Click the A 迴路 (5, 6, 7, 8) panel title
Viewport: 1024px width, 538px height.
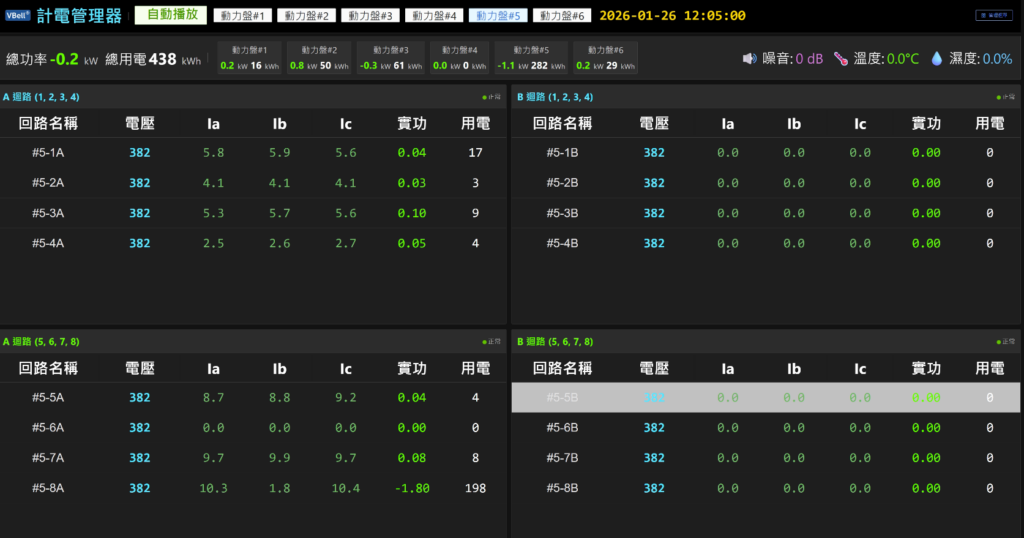point(41,342)
